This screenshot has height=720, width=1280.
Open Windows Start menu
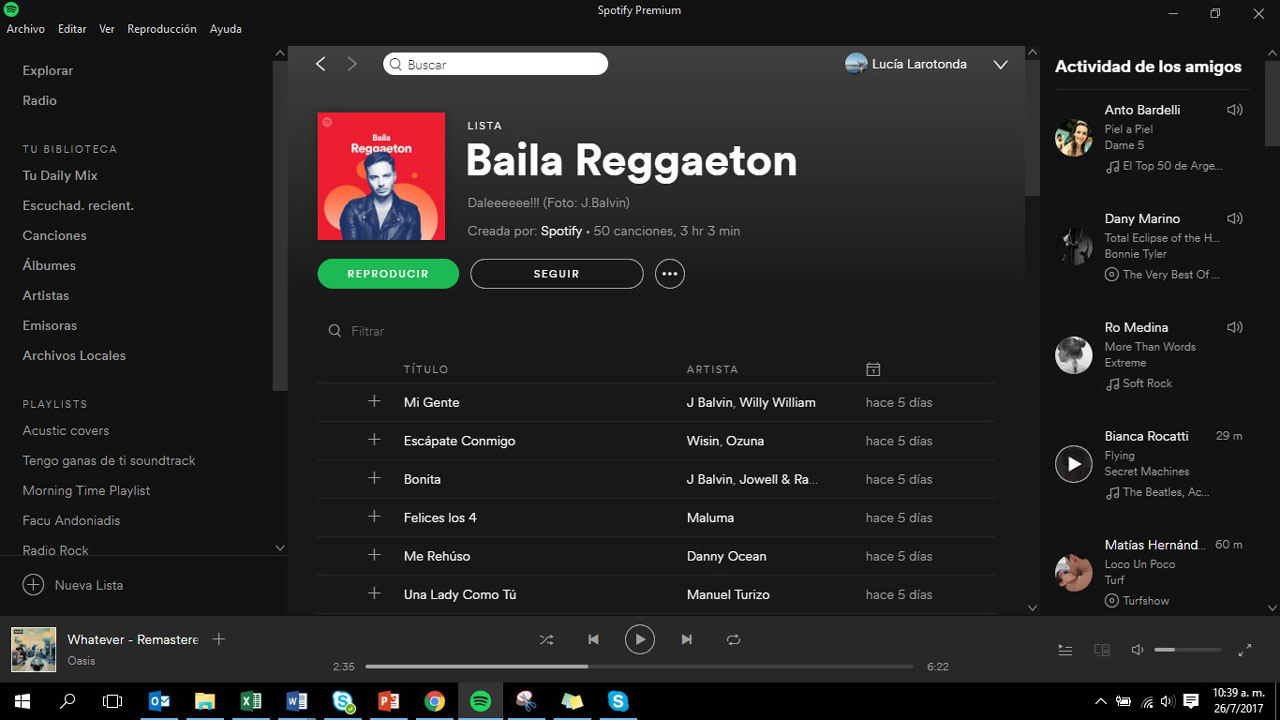click(22, 701)
